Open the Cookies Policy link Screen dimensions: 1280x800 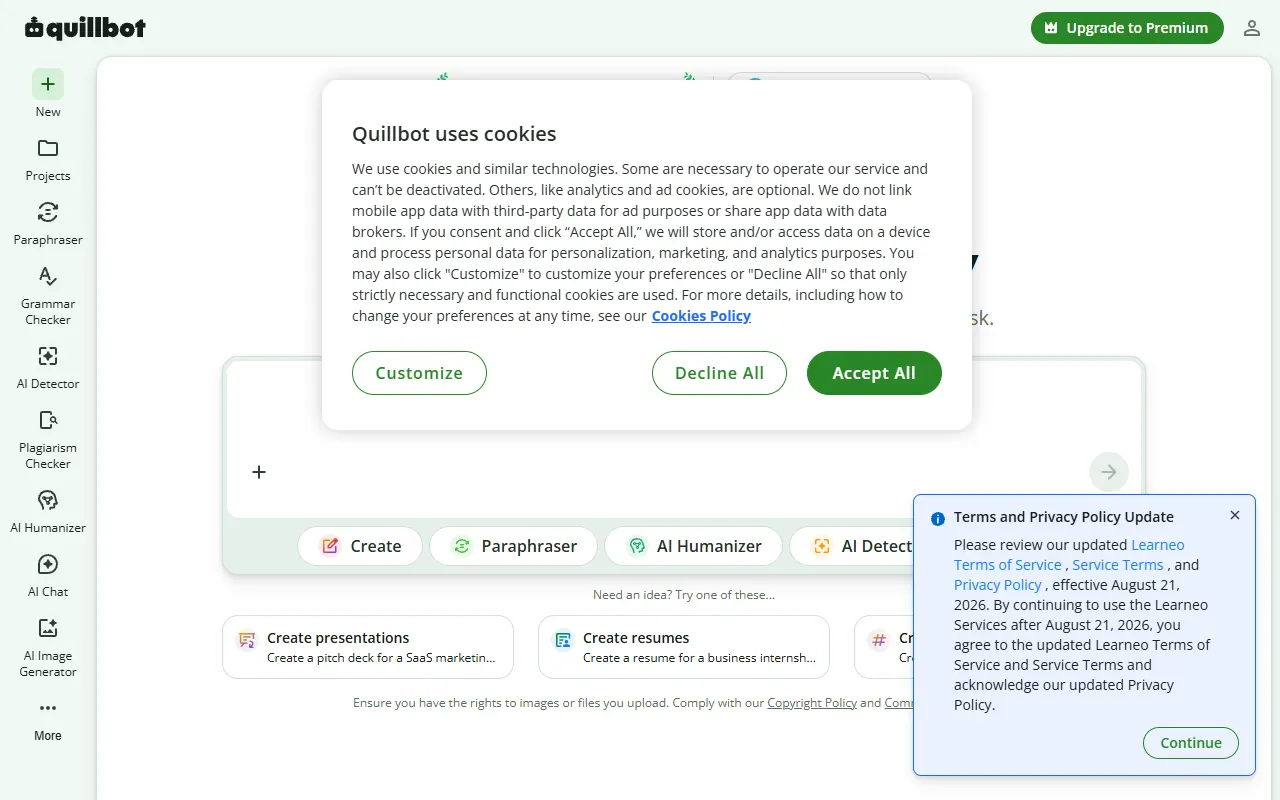coord(701,316)
